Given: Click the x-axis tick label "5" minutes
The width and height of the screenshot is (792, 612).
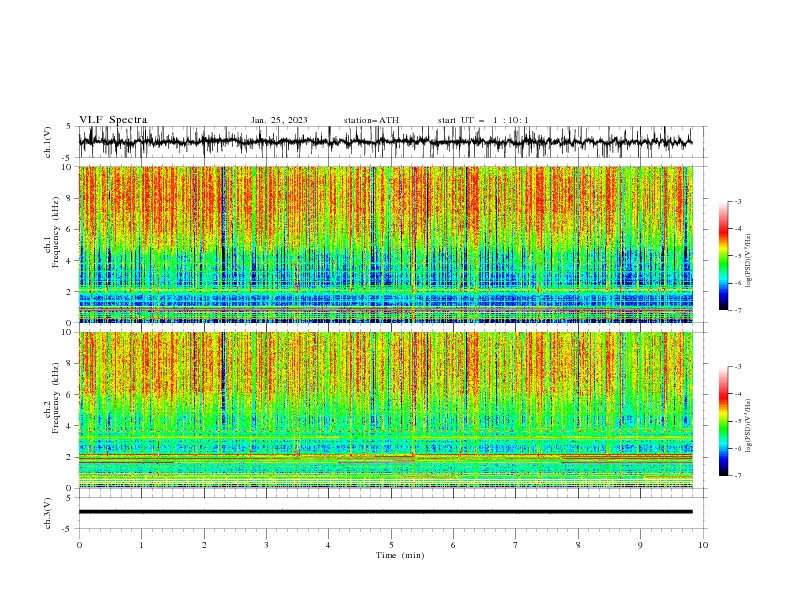Looking at the screenshot, I should click(x=391, y=545).
